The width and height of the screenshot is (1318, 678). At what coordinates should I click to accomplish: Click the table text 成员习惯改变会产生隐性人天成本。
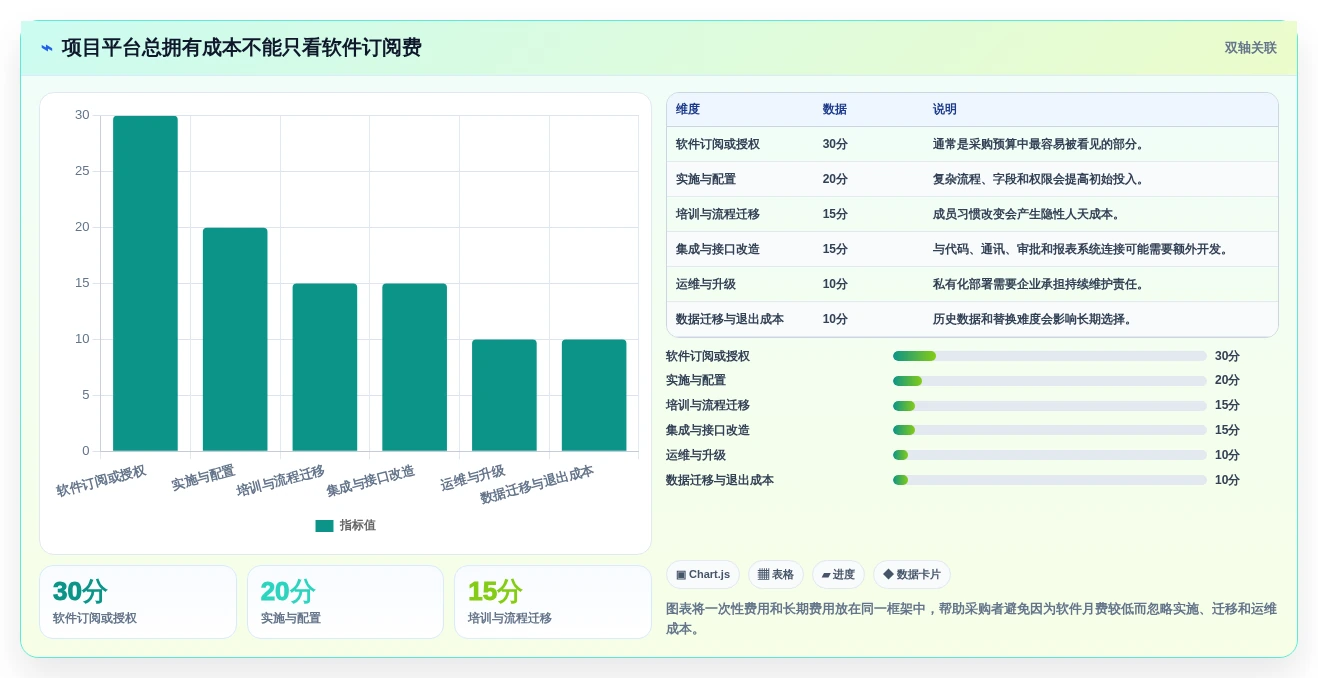coord(1029,214)
